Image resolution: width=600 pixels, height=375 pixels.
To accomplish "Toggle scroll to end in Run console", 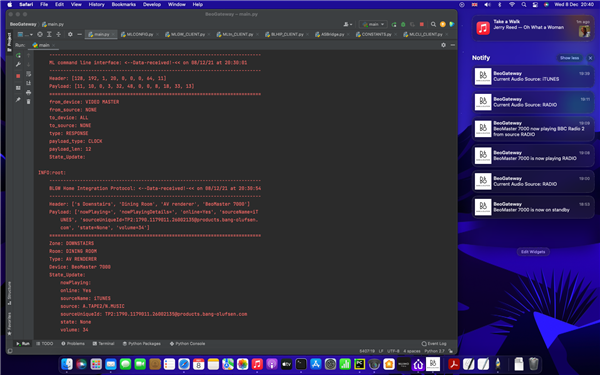I will pyautogui.click(x=28, y=83).
